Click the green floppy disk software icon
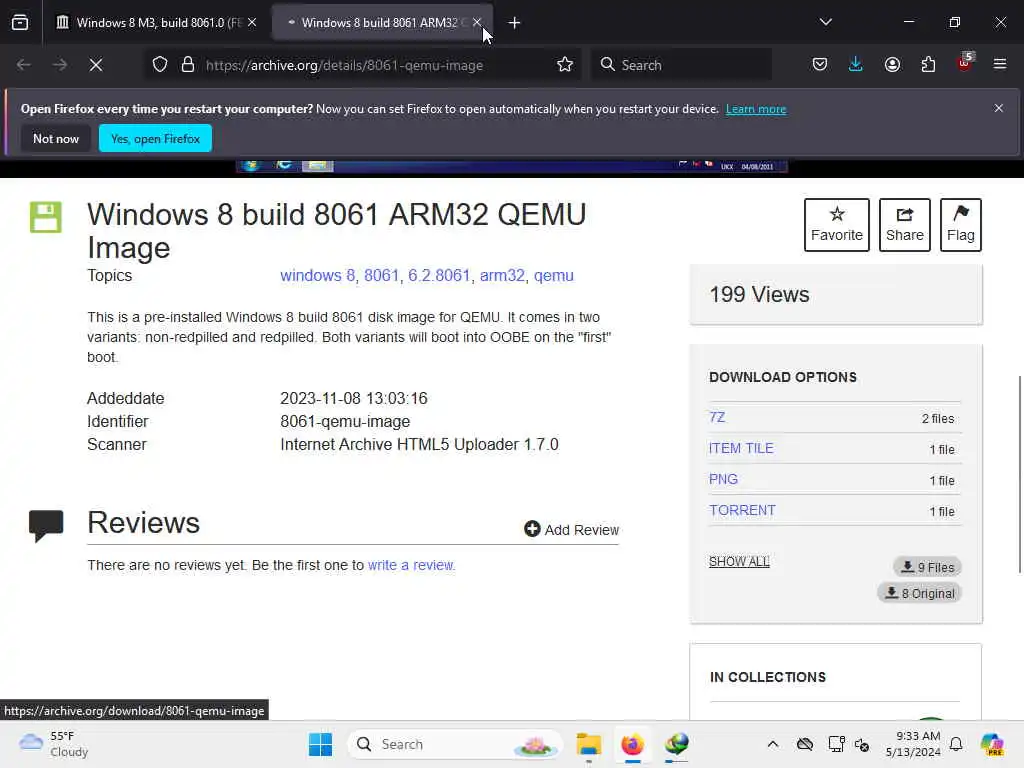The width and height of the screenshot is (1024, 768). pyautogui.click(x=46, y=217)
